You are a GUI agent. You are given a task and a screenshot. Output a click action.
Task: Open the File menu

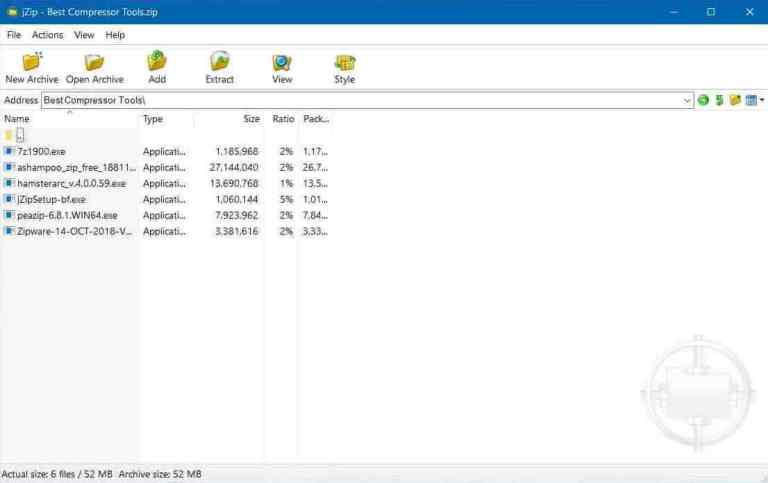(x=14, y=35)
